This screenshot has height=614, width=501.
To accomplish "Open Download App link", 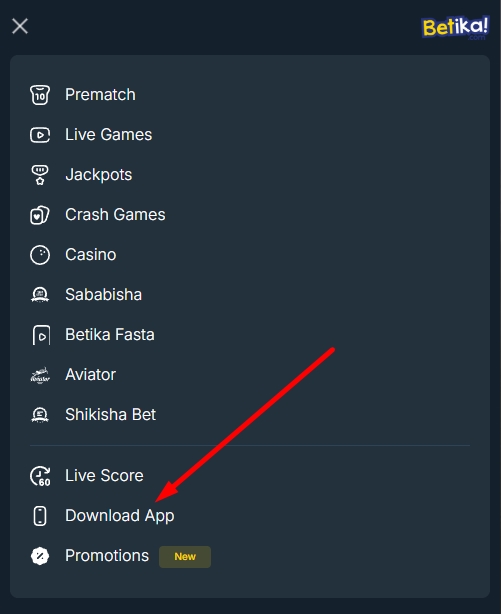I will 119,516.
